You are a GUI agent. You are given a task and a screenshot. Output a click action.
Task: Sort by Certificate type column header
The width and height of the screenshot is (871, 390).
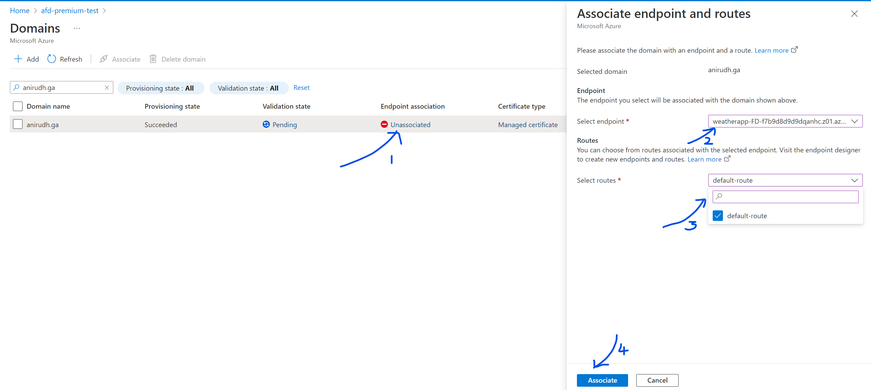522,107
